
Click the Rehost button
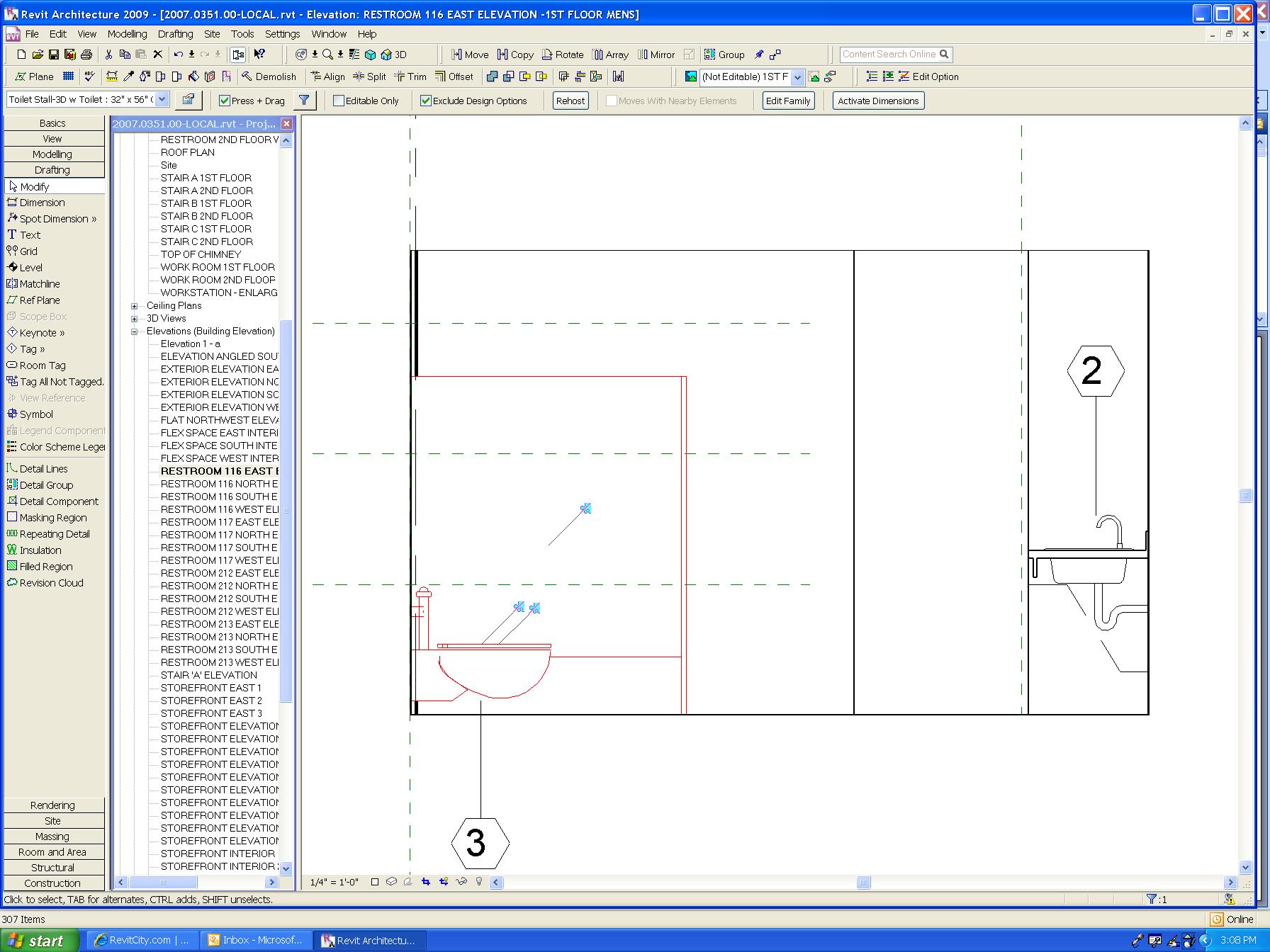click(x=571, y=101)
